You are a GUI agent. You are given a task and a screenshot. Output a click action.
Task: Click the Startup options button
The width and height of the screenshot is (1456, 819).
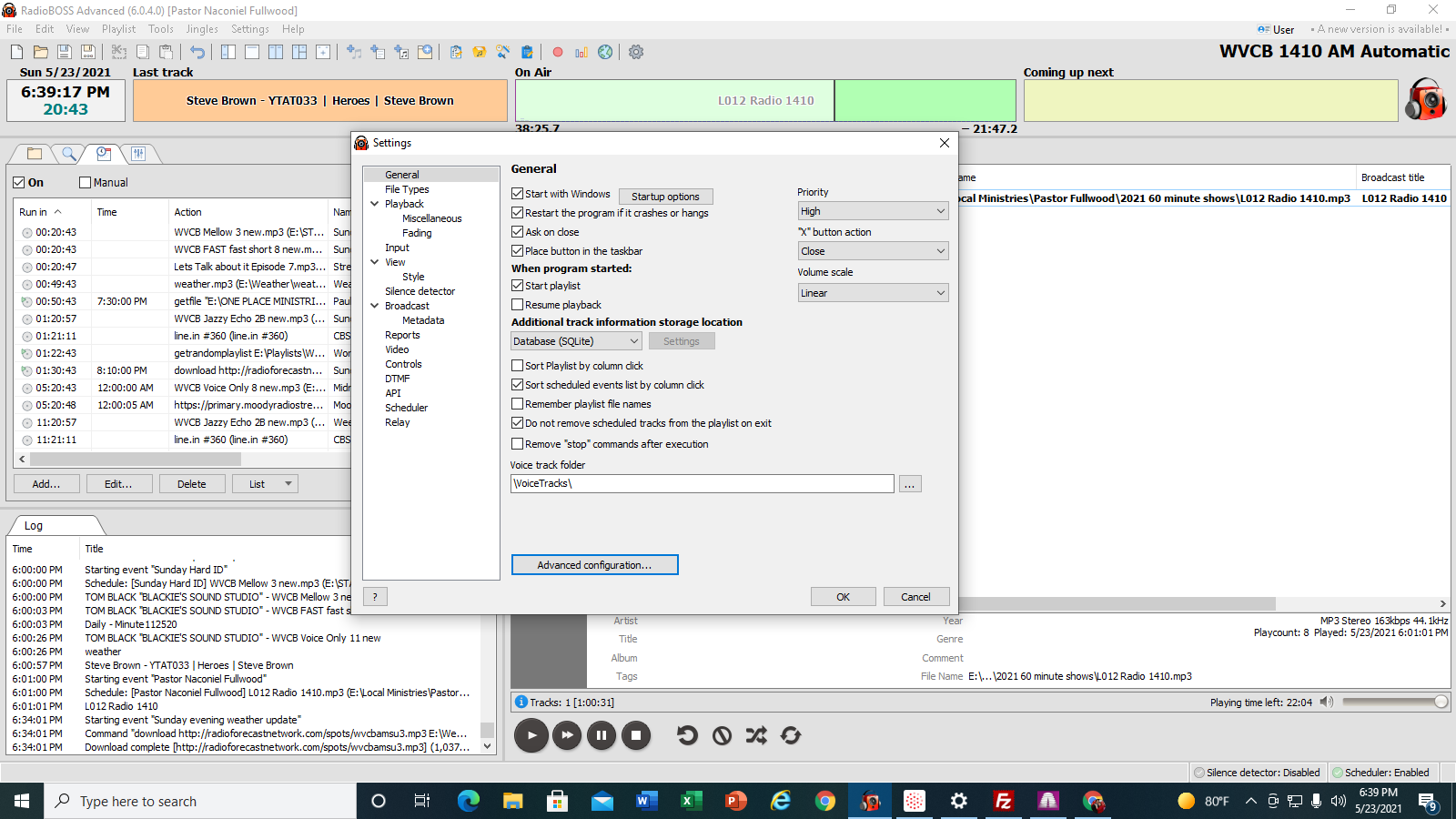666,197
